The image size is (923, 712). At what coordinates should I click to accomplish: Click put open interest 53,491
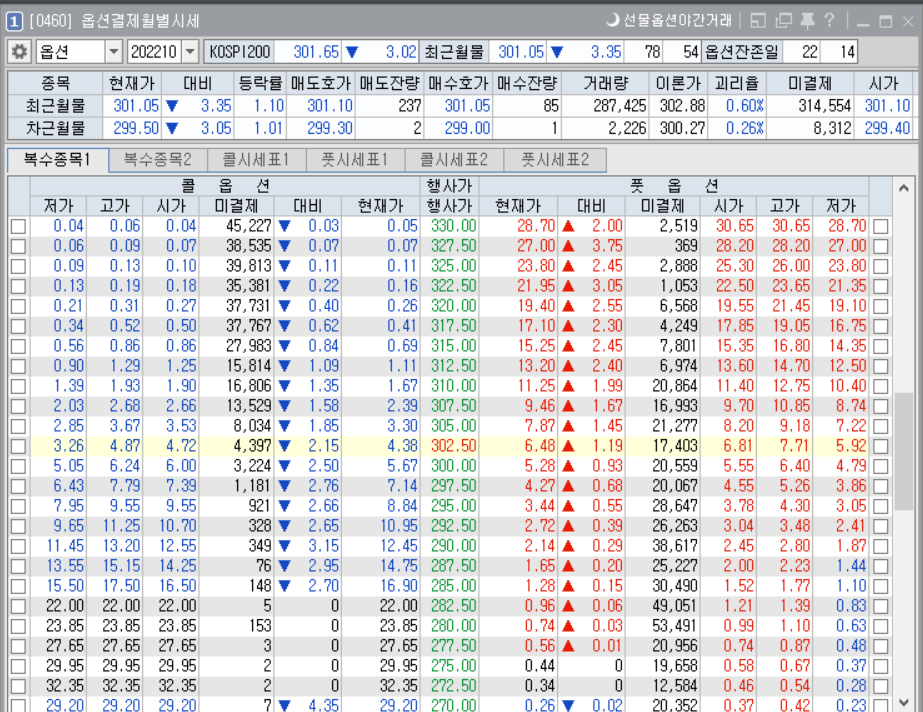pyautogui.click(x=675, y=626)
